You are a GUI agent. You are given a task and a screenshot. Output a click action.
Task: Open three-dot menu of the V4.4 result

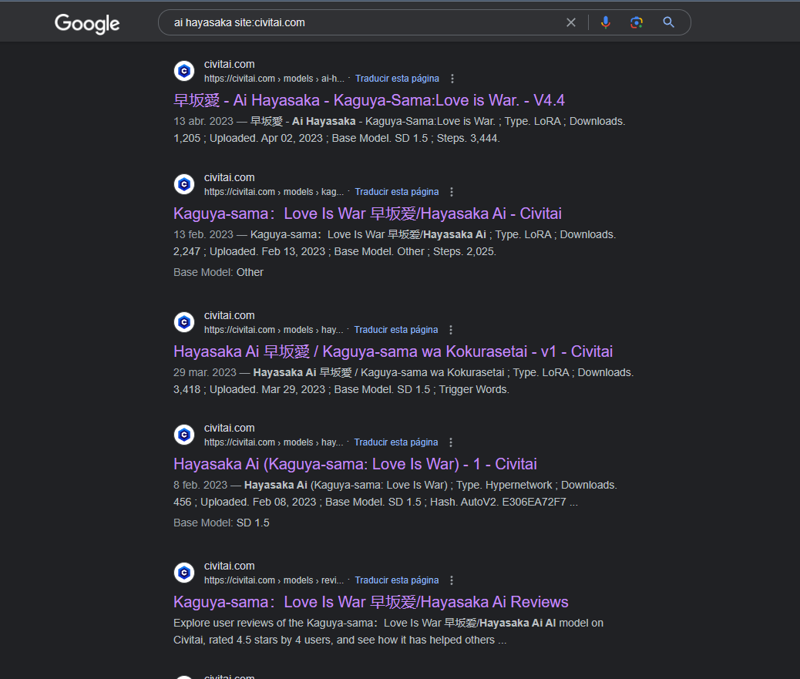[452, 79]
